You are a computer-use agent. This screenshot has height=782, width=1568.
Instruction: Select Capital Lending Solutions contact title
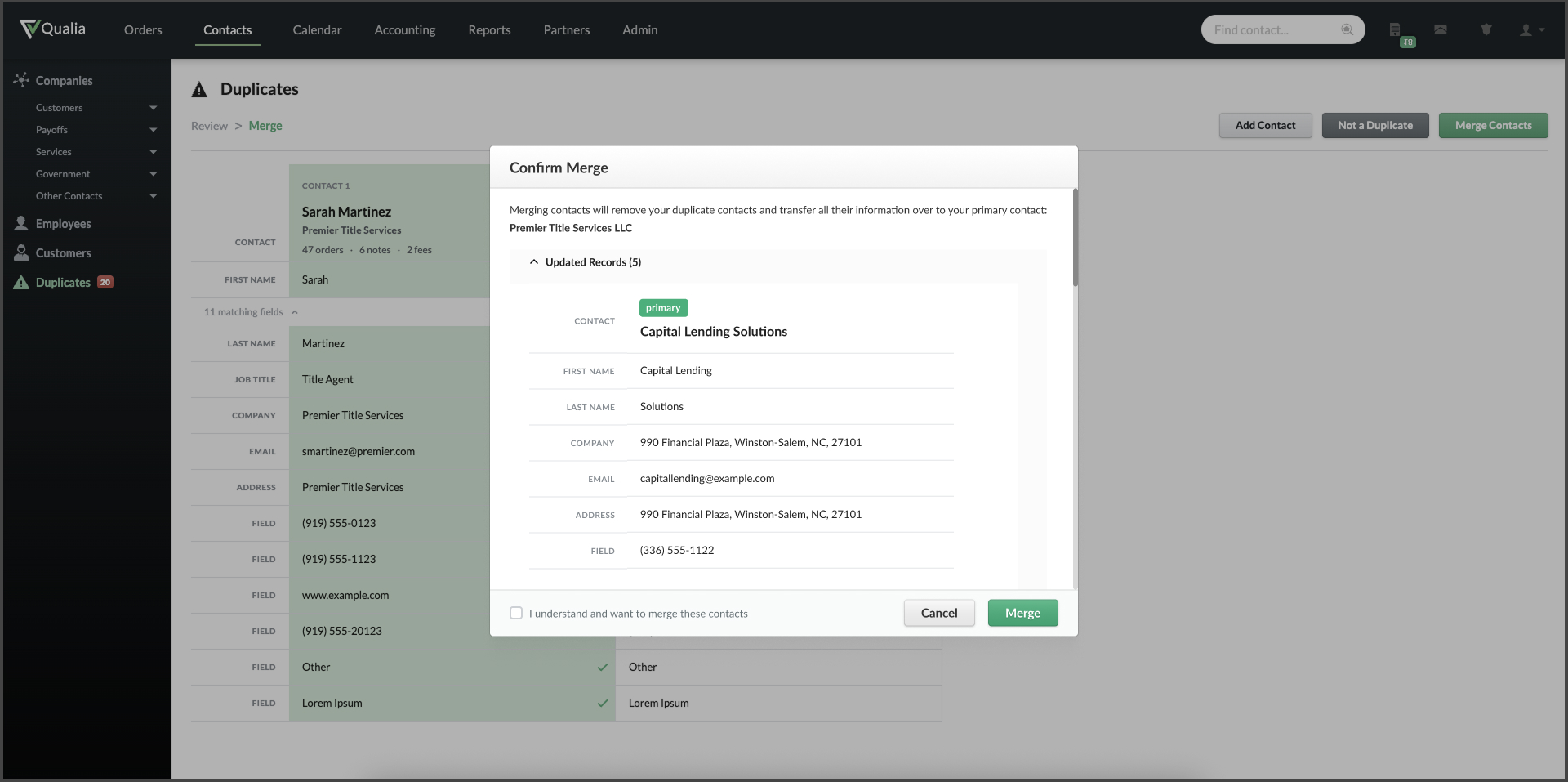coord(714,332)
